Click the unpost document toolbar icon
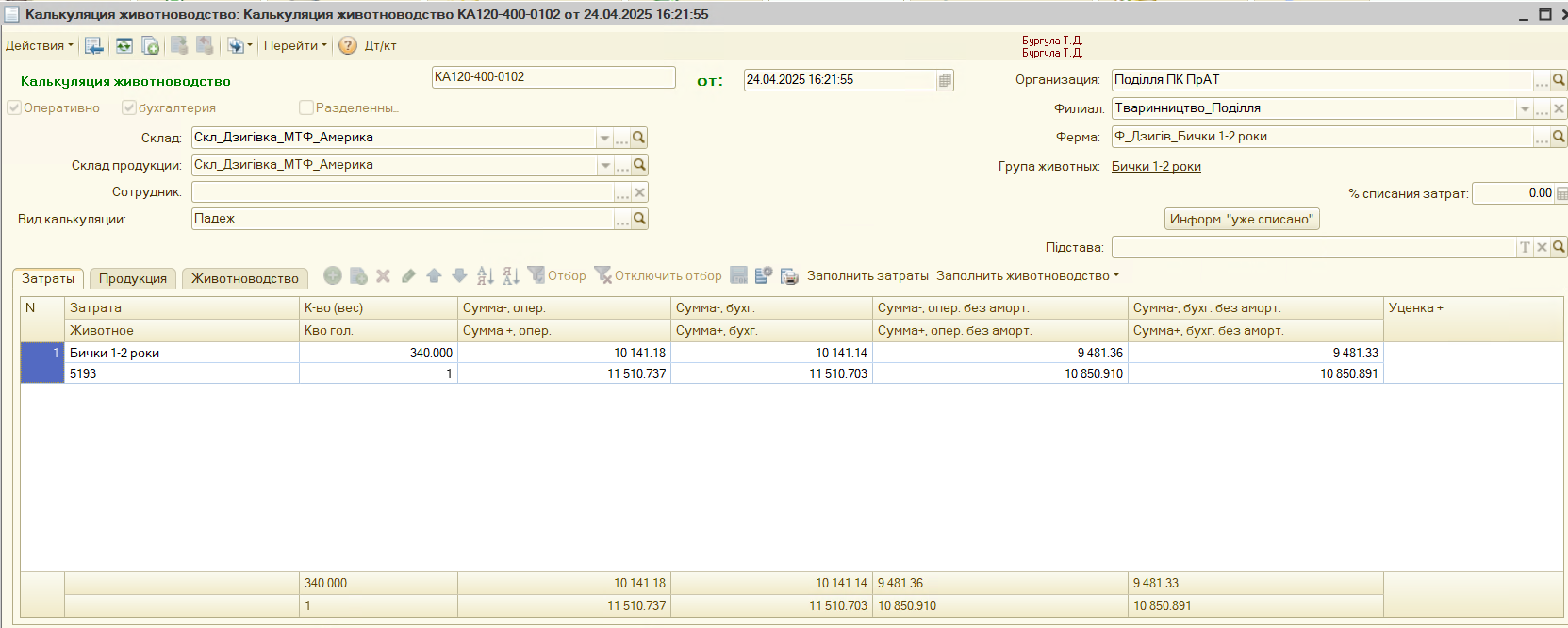This screenshot has width=1568, height=628. (x=205, y=45)
